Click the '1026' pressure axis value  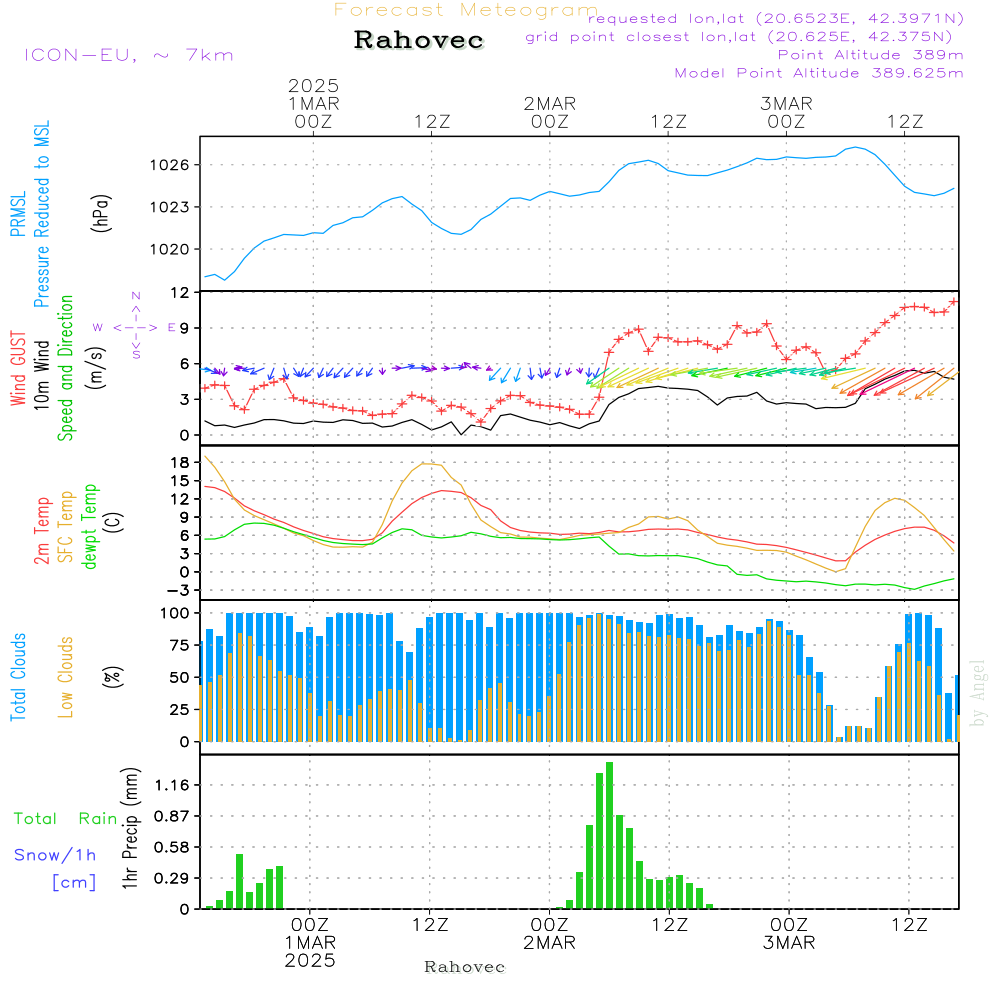click(169, 166)
